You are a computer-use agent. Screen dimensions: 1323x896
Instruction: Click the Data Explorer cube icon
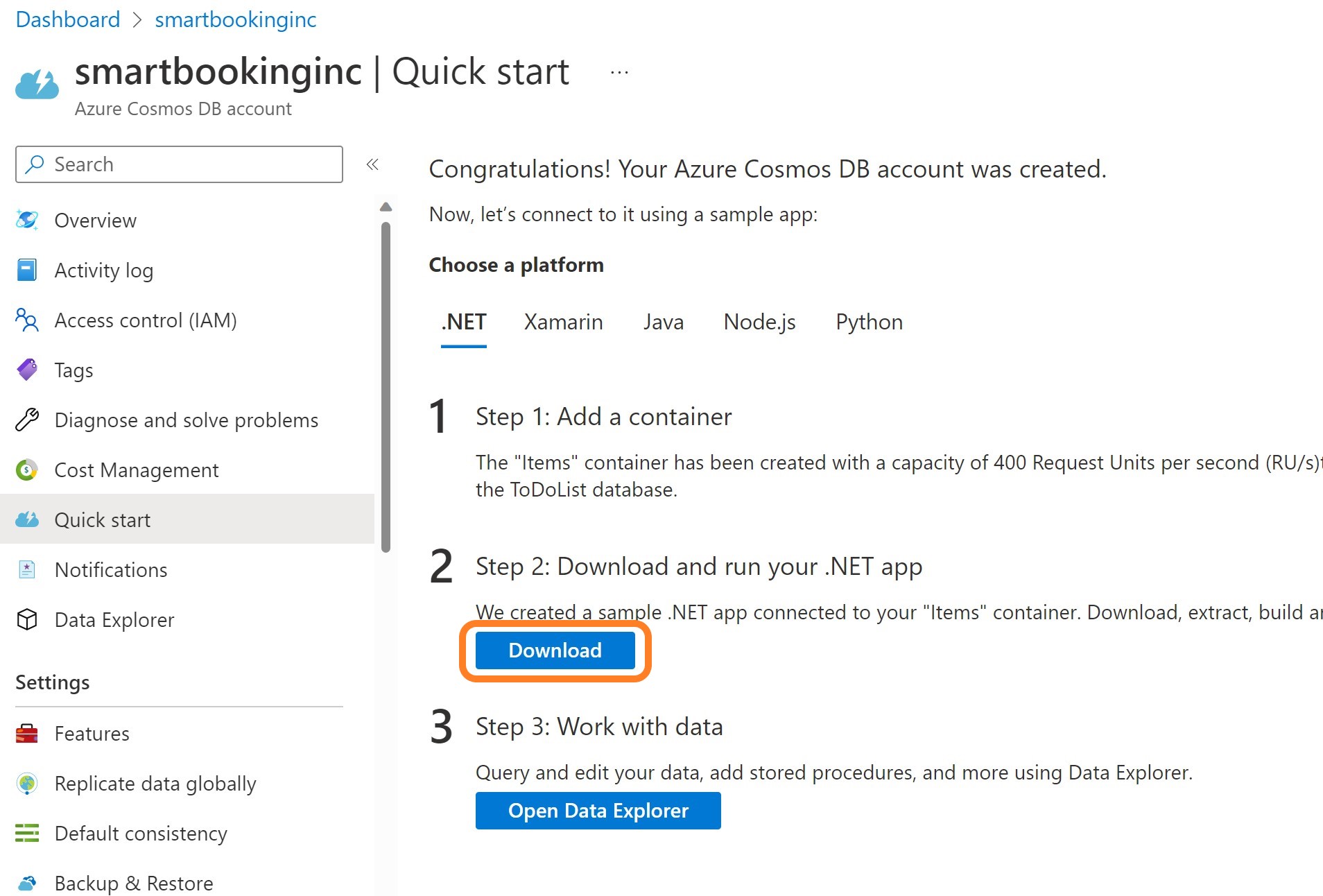[27, 620]
